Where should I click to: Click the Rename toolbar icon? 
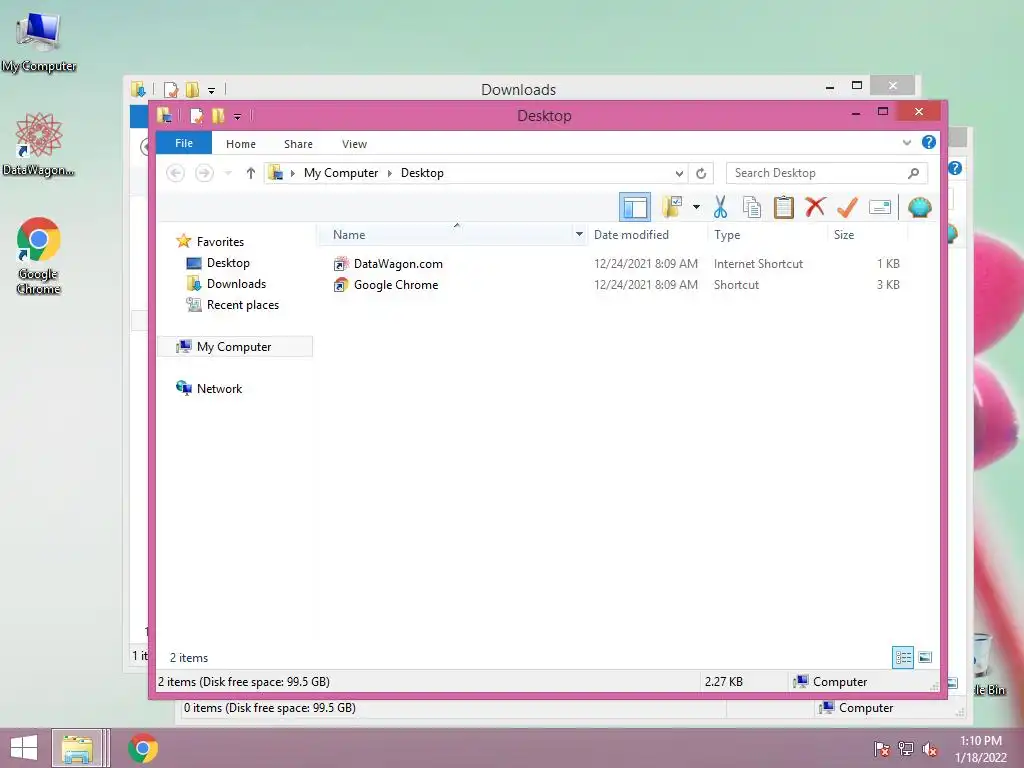point(880,208)
